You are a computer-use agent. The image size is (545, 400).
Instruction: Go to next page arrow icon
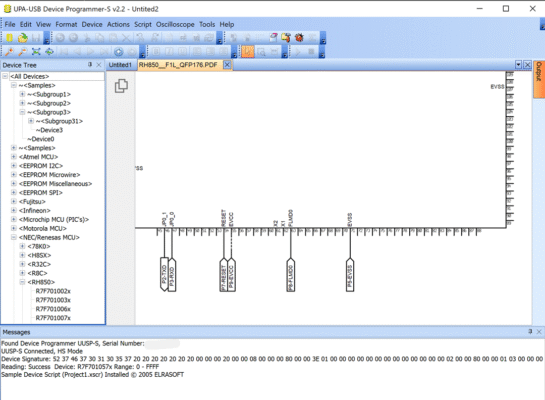90,52
